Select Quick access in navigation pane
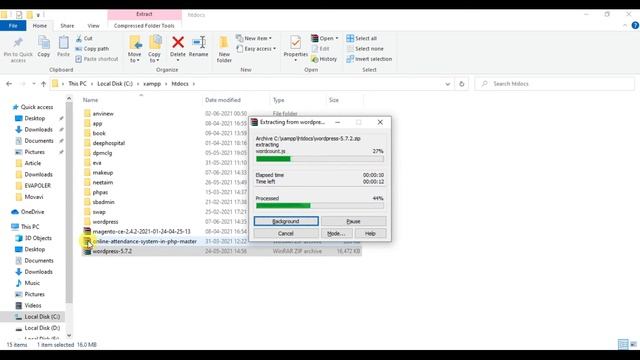The width and height of the screenshot is (640, 360). pyautogui.click(x=37, y=107)
